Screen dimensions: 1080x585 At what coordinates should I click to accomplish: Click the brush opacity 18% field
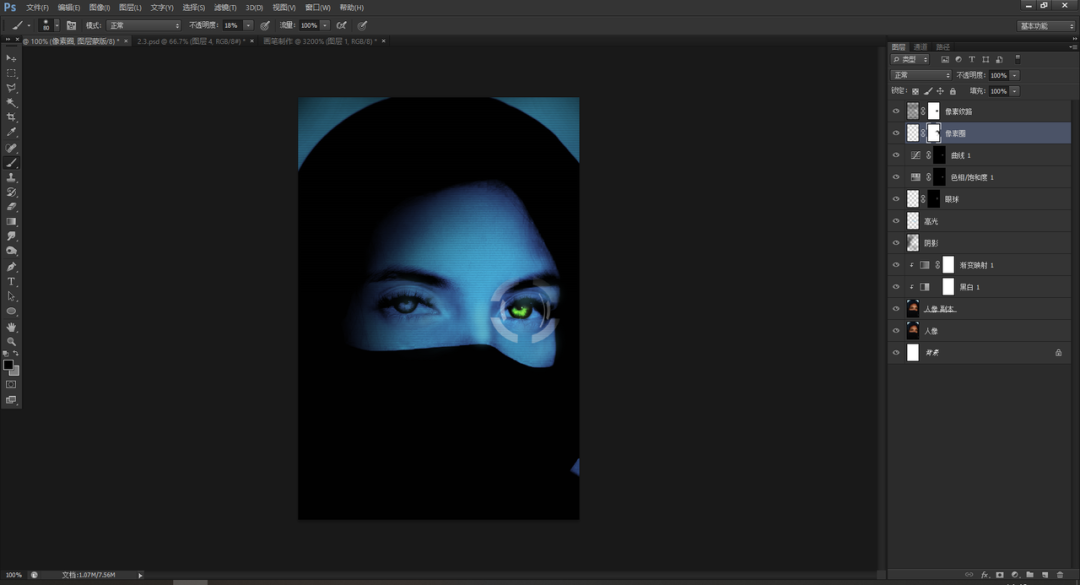(x=232, y=25)
